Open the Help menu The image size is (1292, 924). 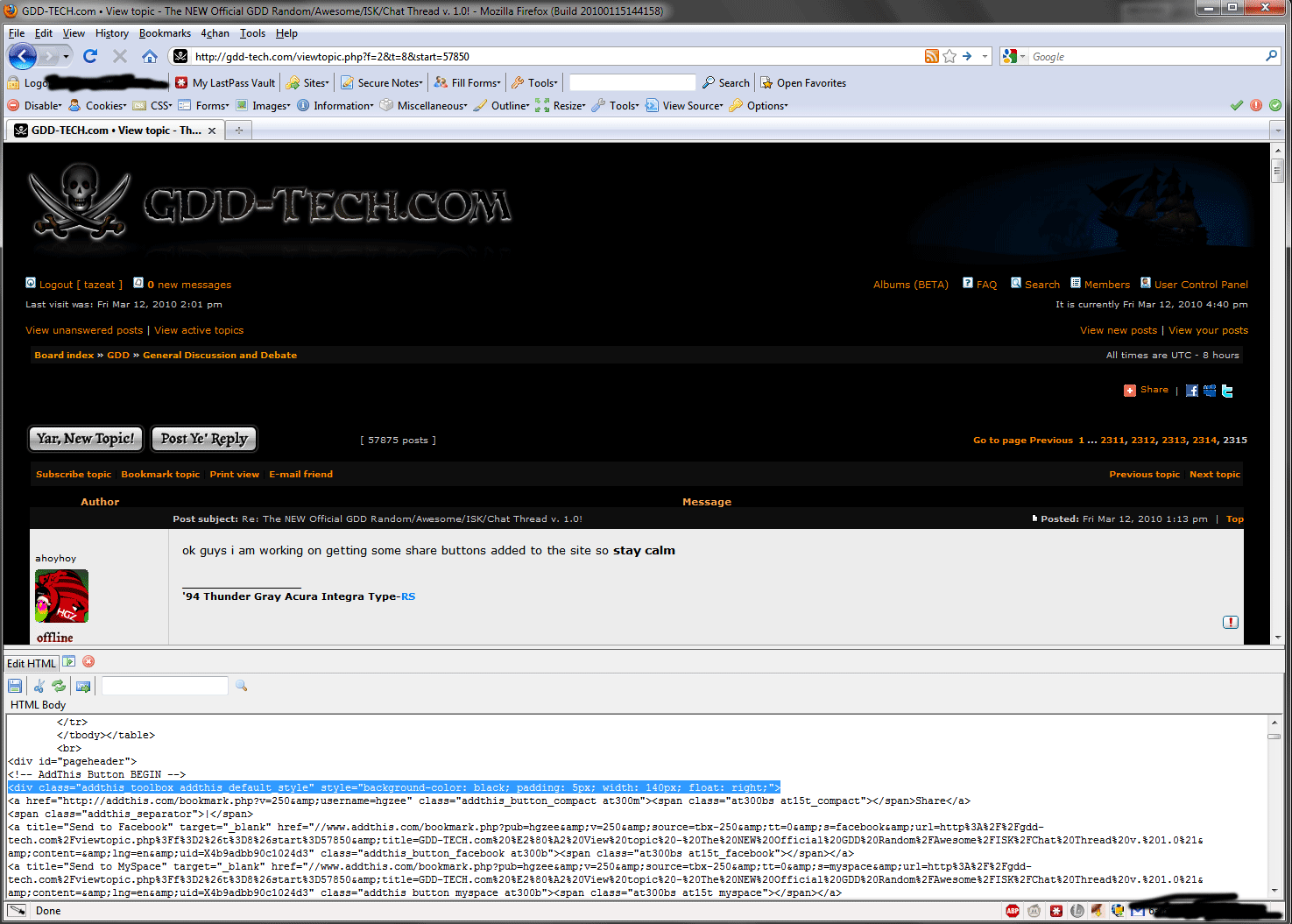point(286,33)
